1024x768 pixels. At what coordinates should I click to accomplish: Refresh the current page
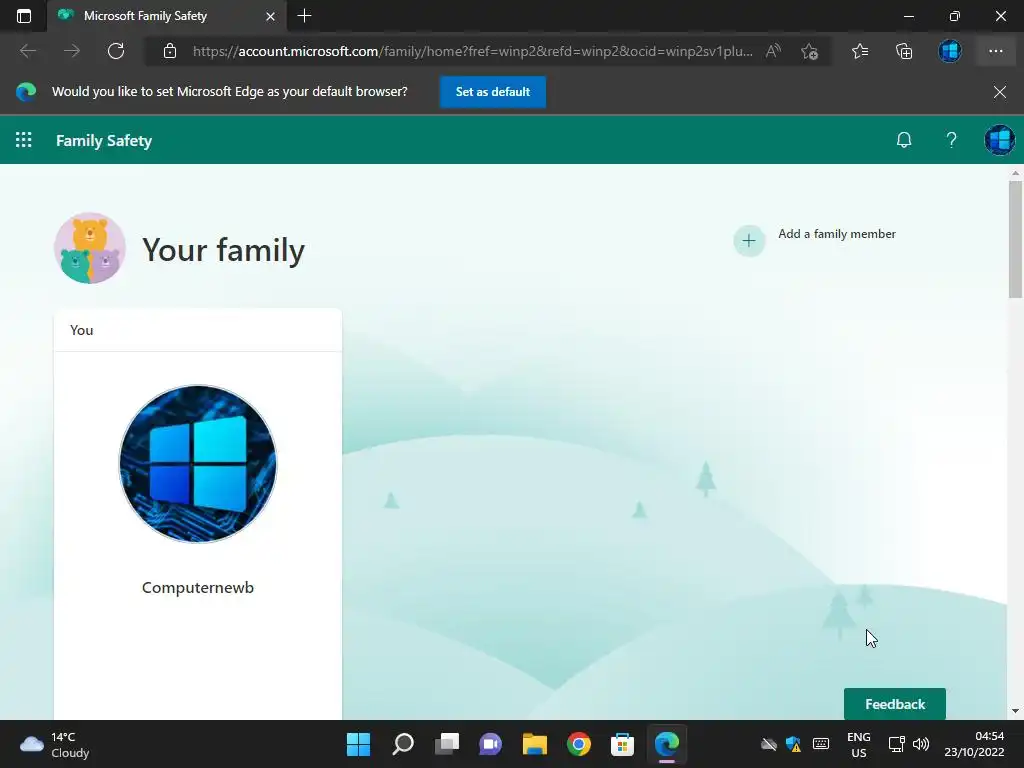(x=116, y=51)
